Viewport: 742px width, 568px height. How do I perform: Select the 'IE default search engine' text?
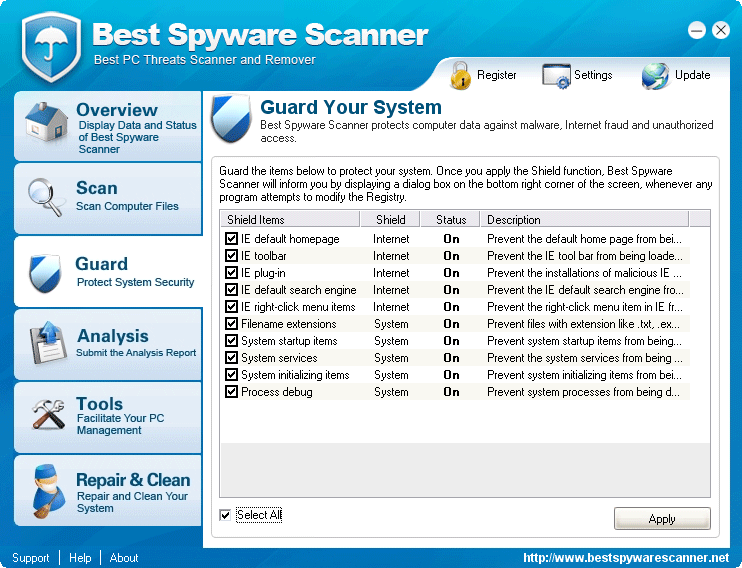click(x=299, y=290)
